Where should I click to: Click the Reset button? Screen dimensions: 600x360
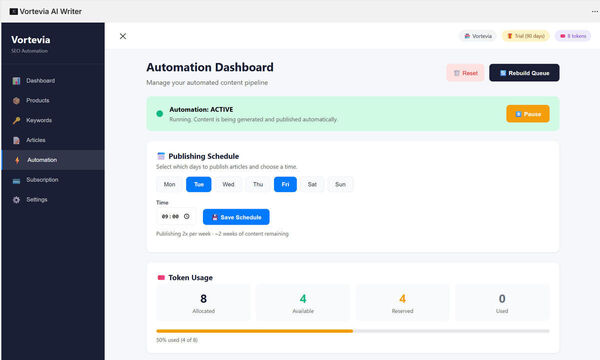tap(465, 73)
